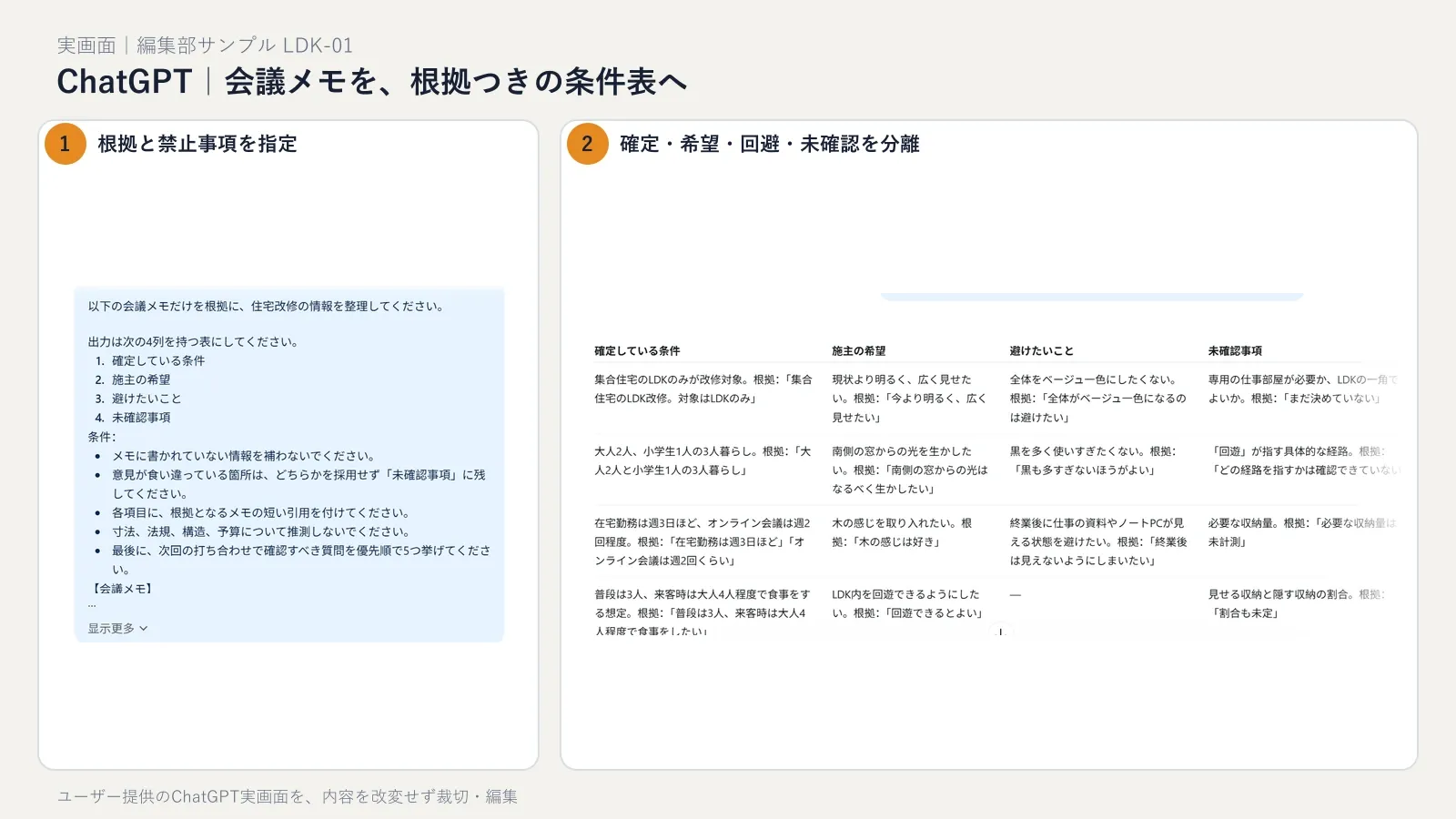This screenshot has height=819, width=1456.
Task: Click cell 大人2人、小学生1人の3人暮らし
Action: click(x=703, y=460)
